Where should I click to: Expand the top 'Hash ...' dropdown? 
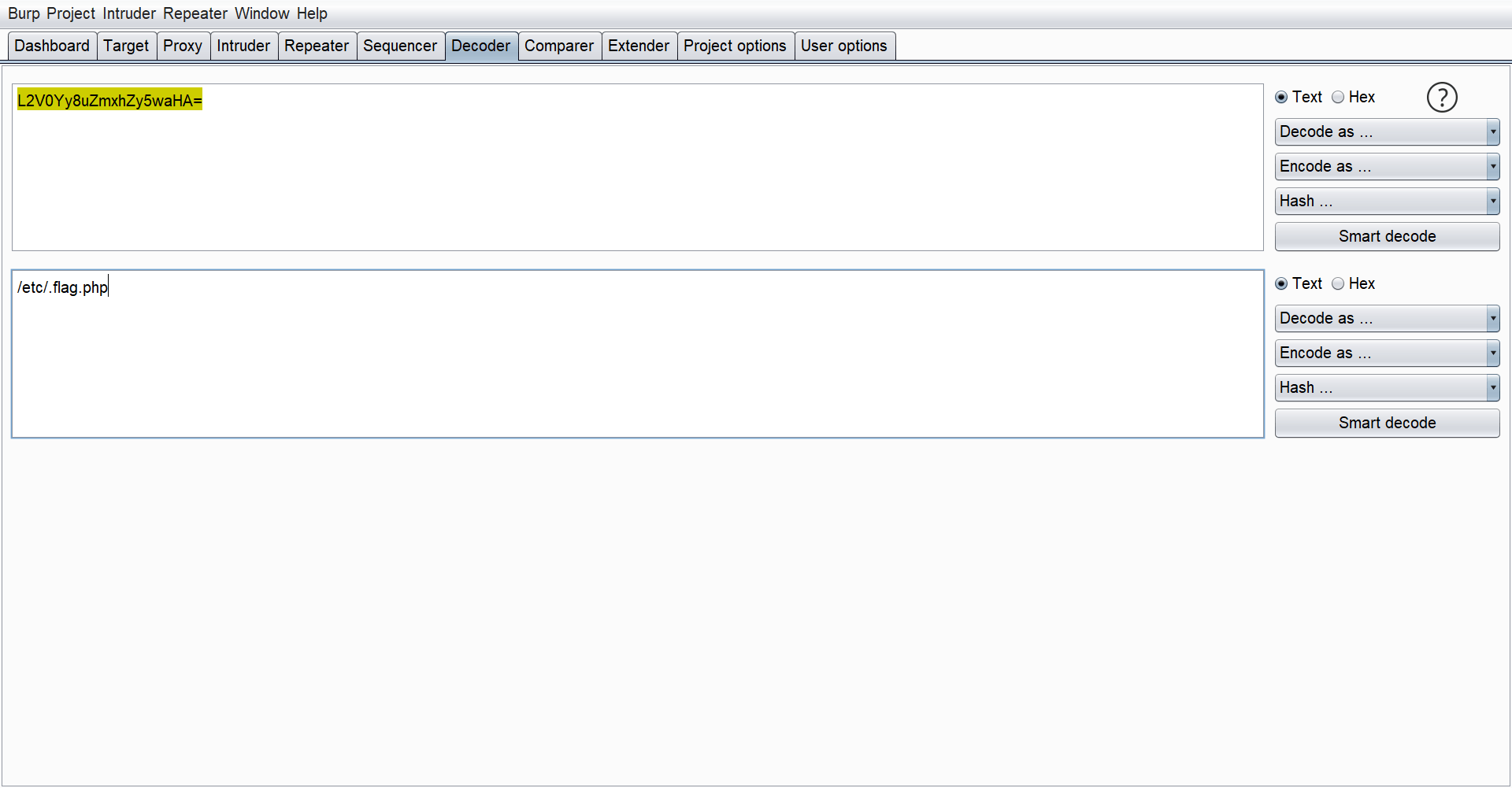tap(1386, 202)
